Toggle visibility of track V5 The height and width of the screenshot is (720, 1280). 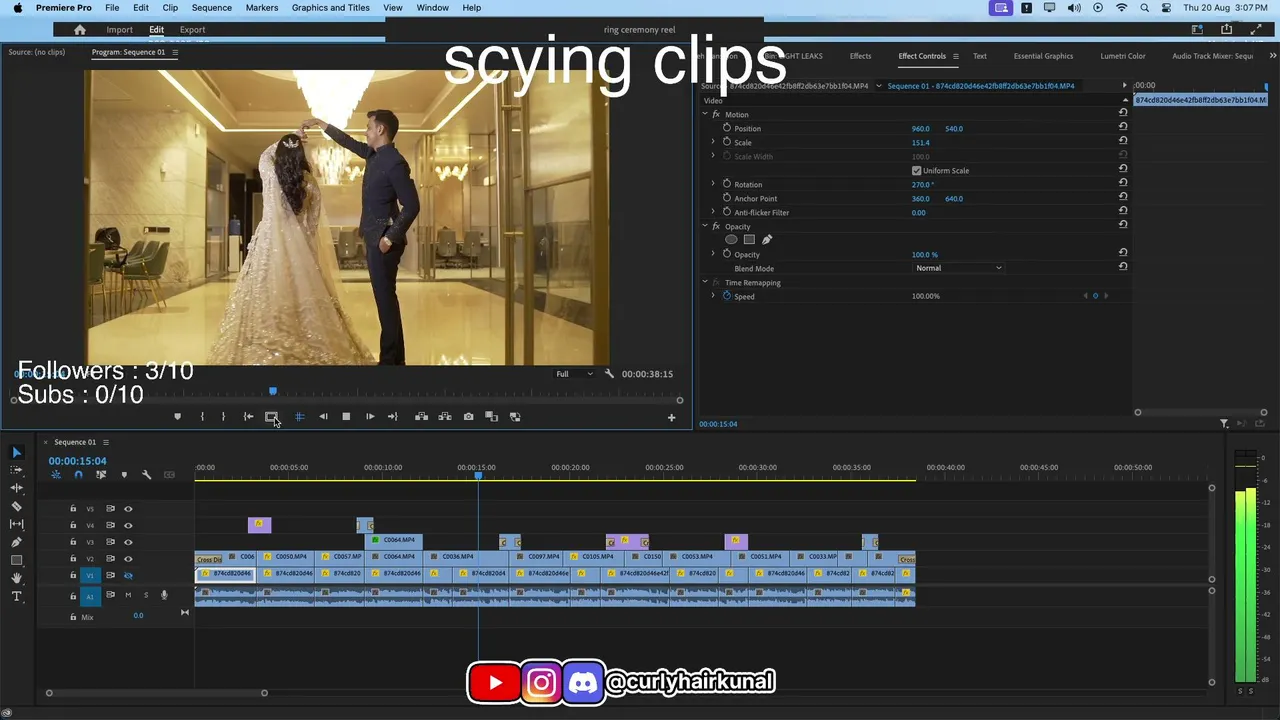(128, 509)
